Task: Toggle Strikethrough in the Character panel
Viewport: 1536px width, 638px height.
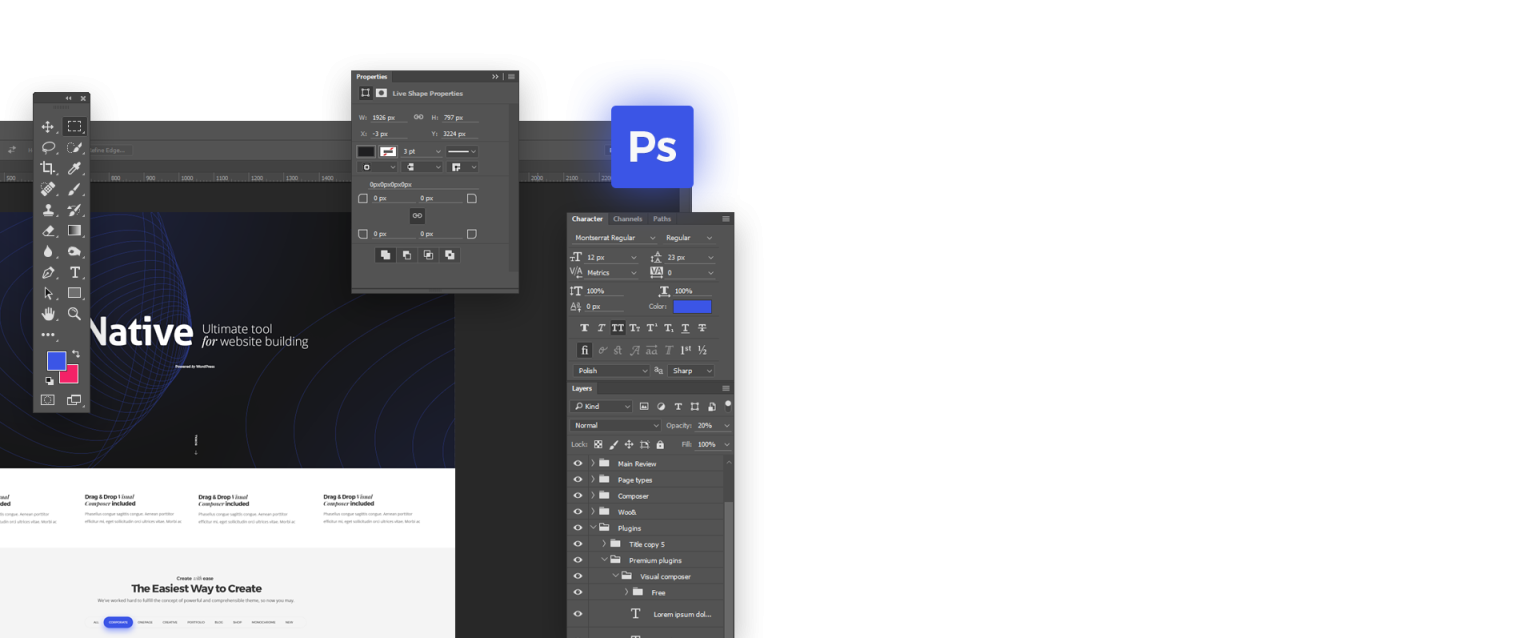Action: coord(702,328)
